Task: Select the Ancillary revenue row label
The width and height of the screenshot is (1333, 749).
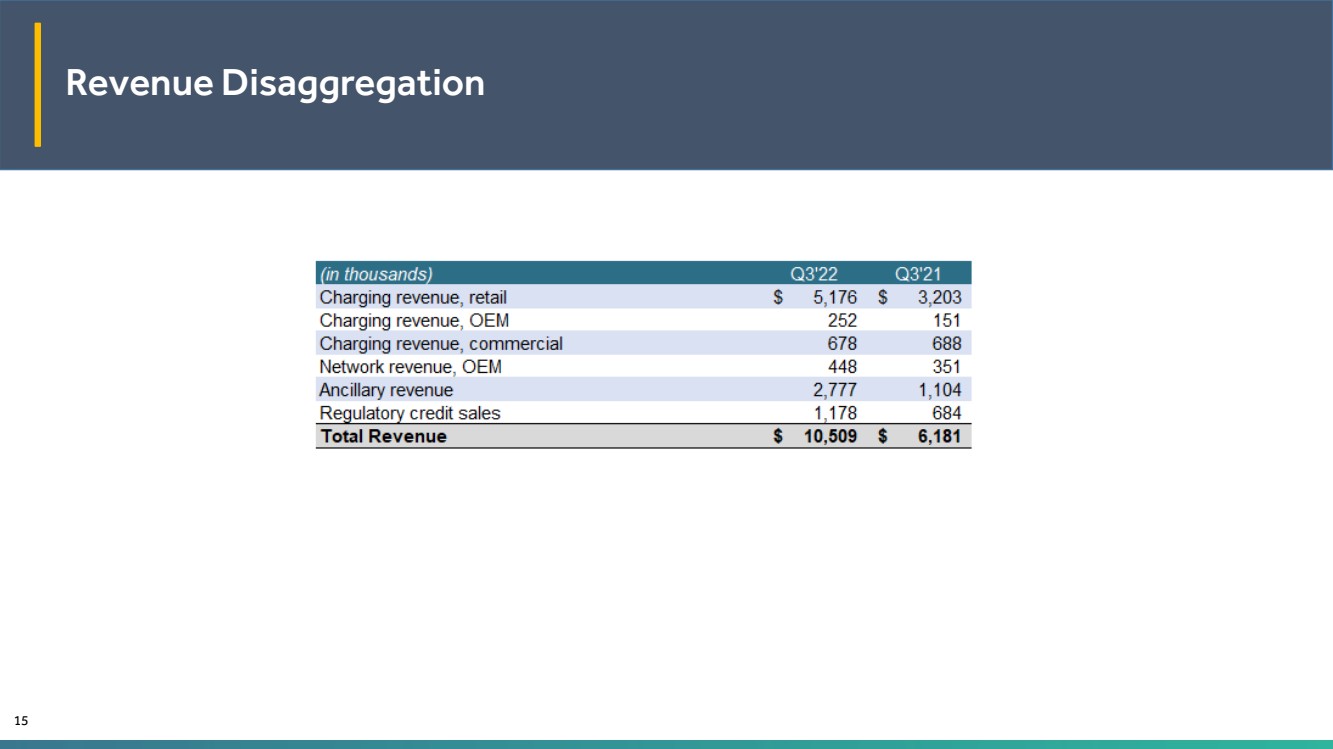Action: click(386, 390)
